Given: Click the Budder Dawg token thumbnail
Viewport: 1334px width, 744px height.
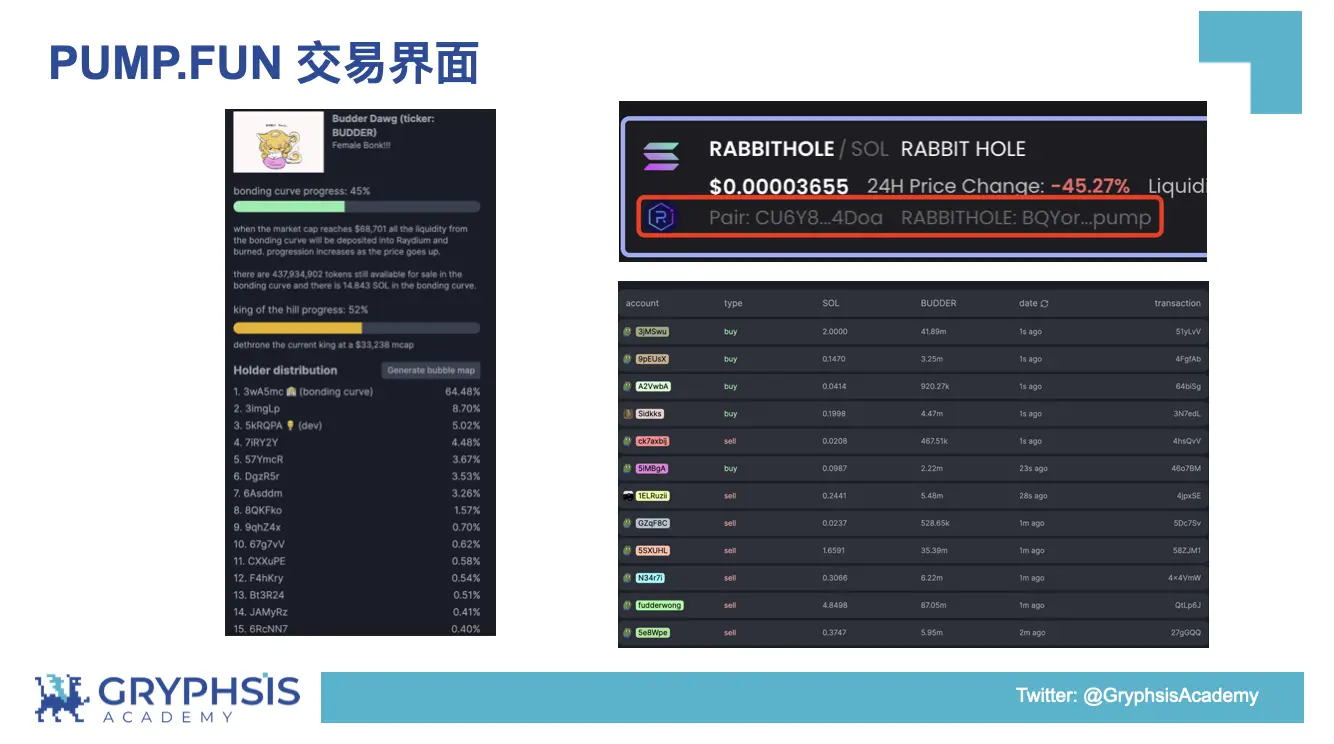Looking at the screenshot, I should (x=277, y=142).
